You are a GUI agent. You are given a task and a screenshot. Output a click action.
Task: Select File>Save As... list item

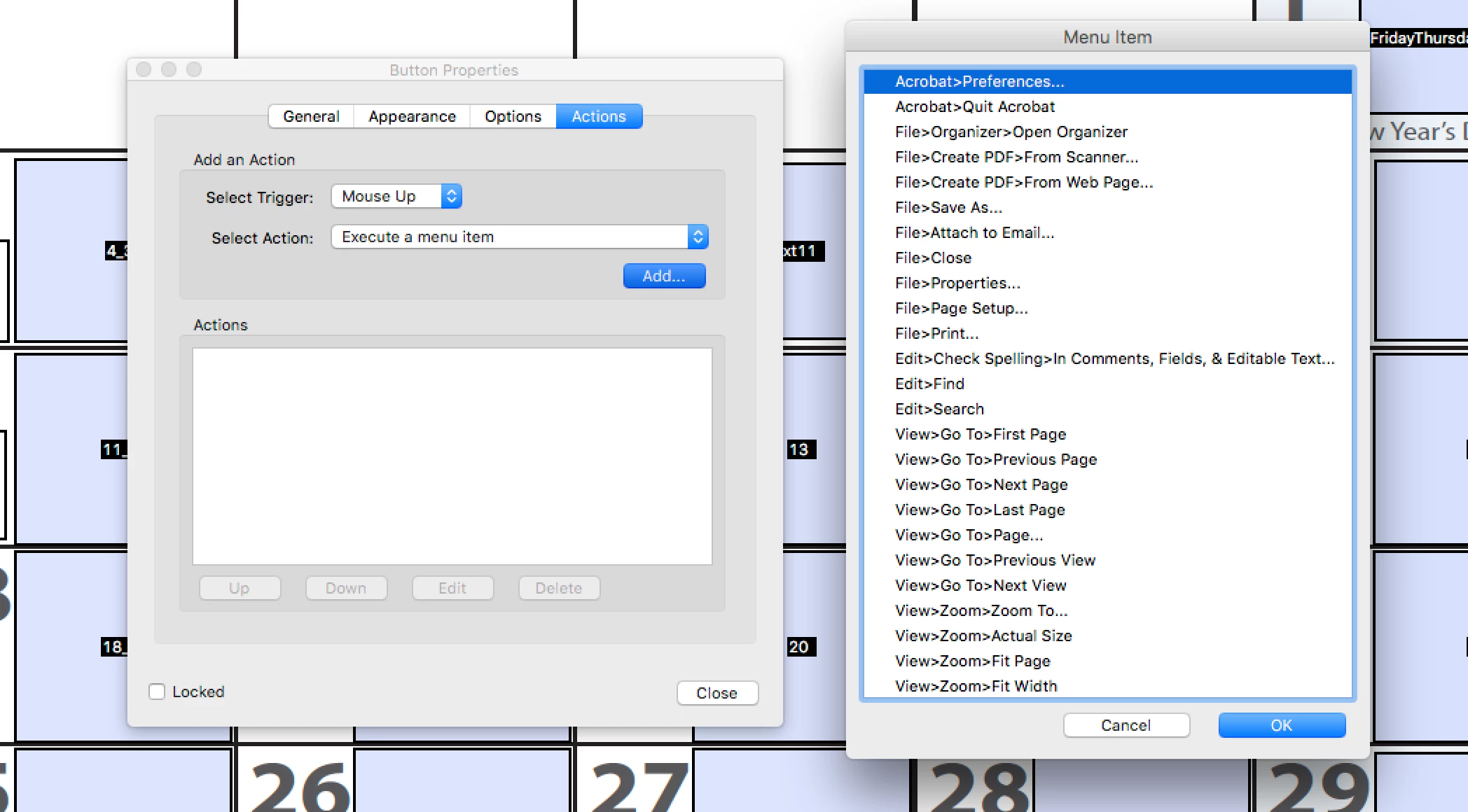click(948, 207)
